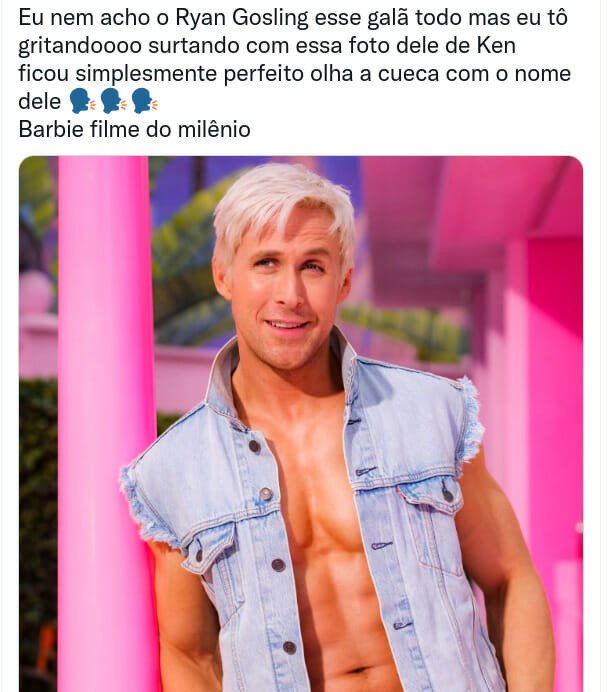Click the red tab on the vest pocket

(400, 493)
